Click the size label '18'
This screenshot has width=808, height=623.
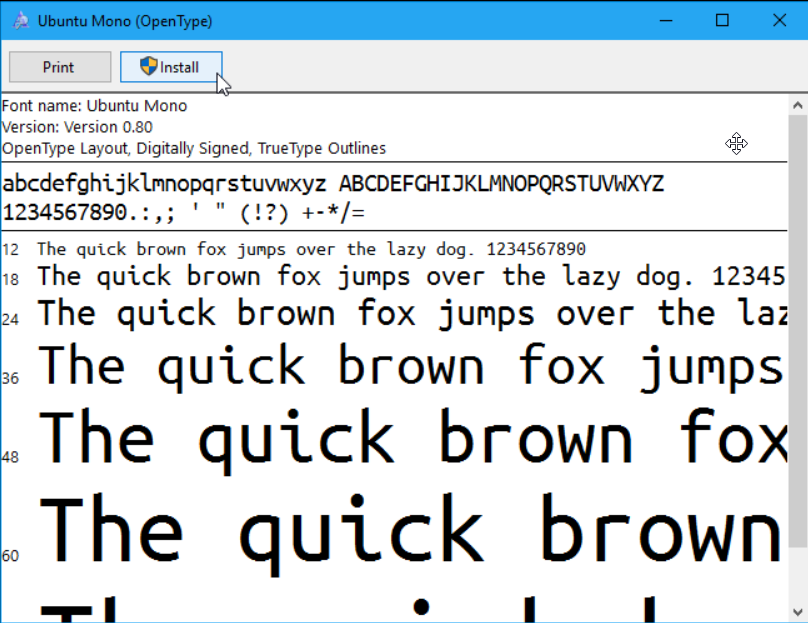(x=10, y=280)
